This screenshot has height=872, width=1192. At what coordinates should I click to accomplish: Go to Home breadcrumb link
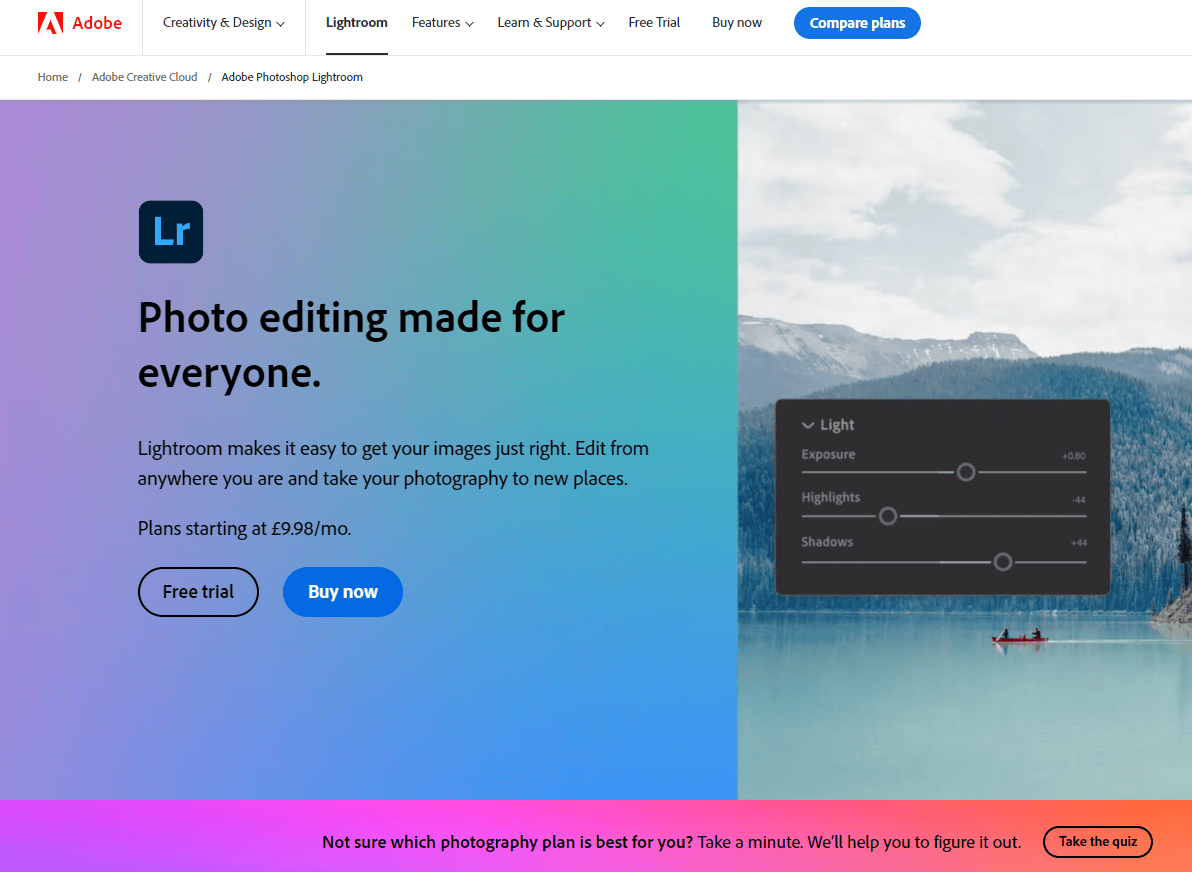tap(53, 77)
